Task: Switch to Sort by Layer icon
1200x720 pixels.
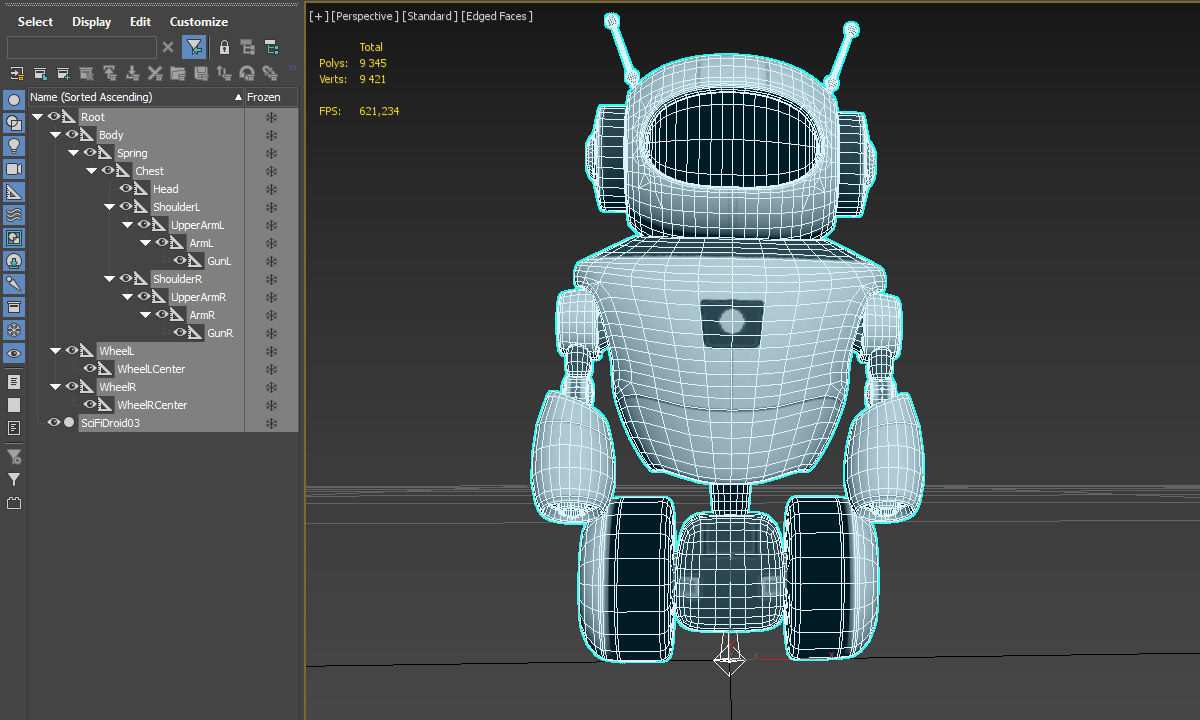Action: pos(271,47)
